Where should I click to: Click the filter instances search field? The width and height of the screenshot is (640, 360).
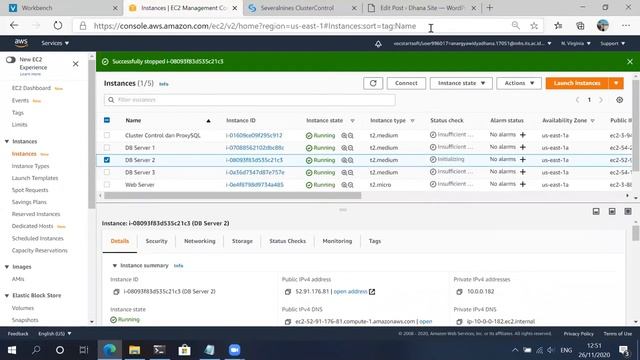point(250,100)
